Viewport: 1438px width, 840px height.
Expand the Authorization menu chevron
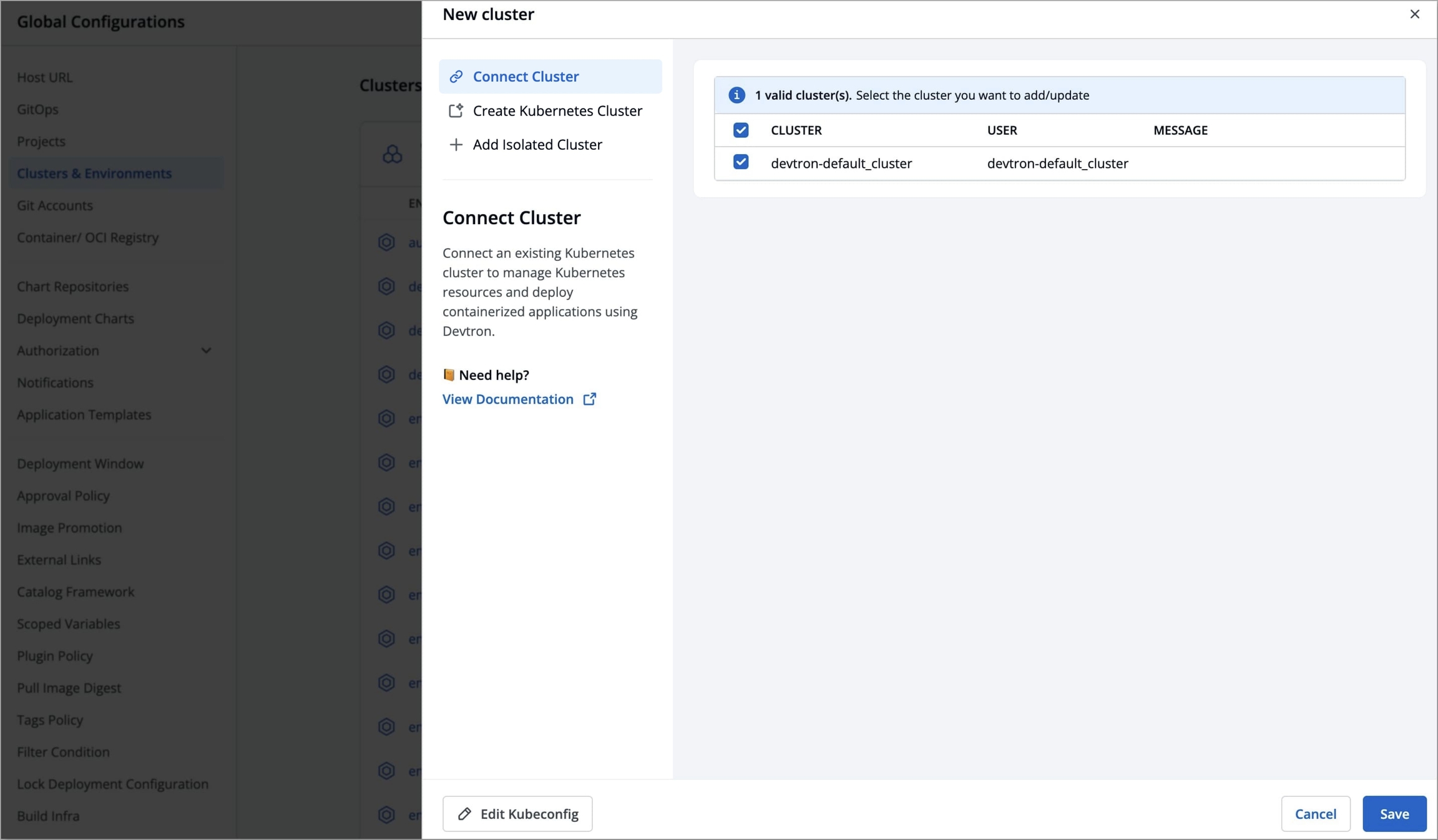click(x=206, y=351)
